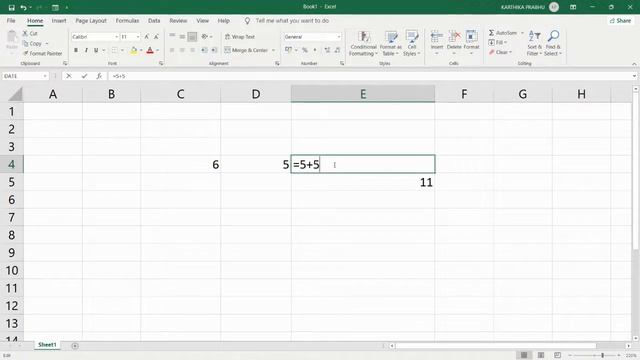Click in the Tell me what you want to do box
This screenshot has width=640, height=360.
292,20
